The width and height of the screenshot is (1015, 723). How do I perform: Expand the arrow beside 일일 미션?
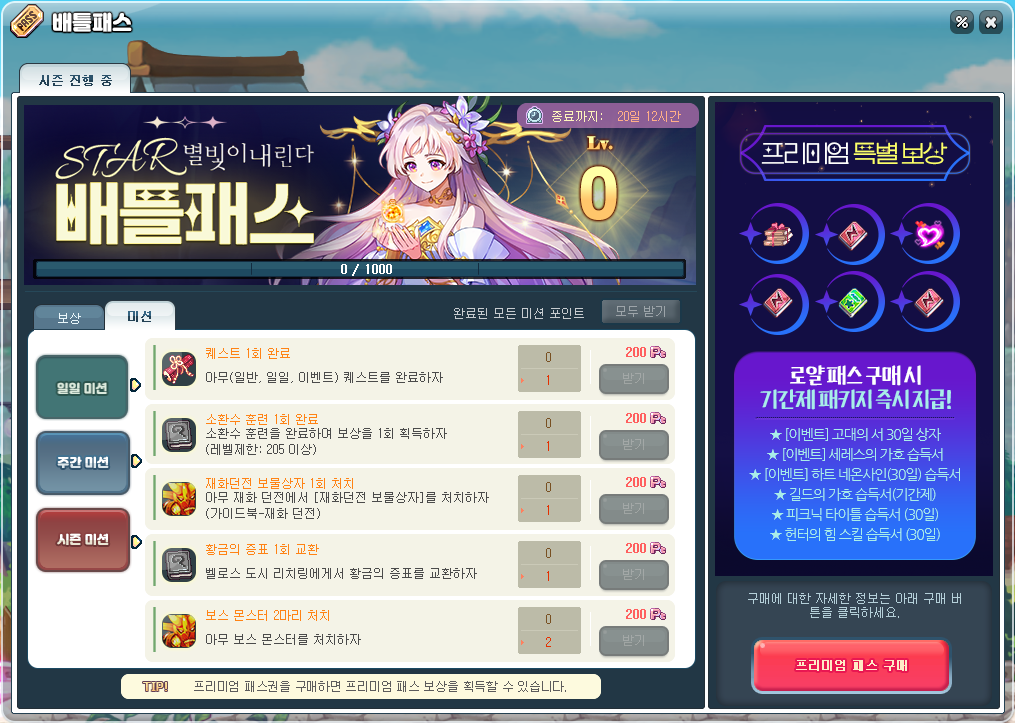point(135,385)
